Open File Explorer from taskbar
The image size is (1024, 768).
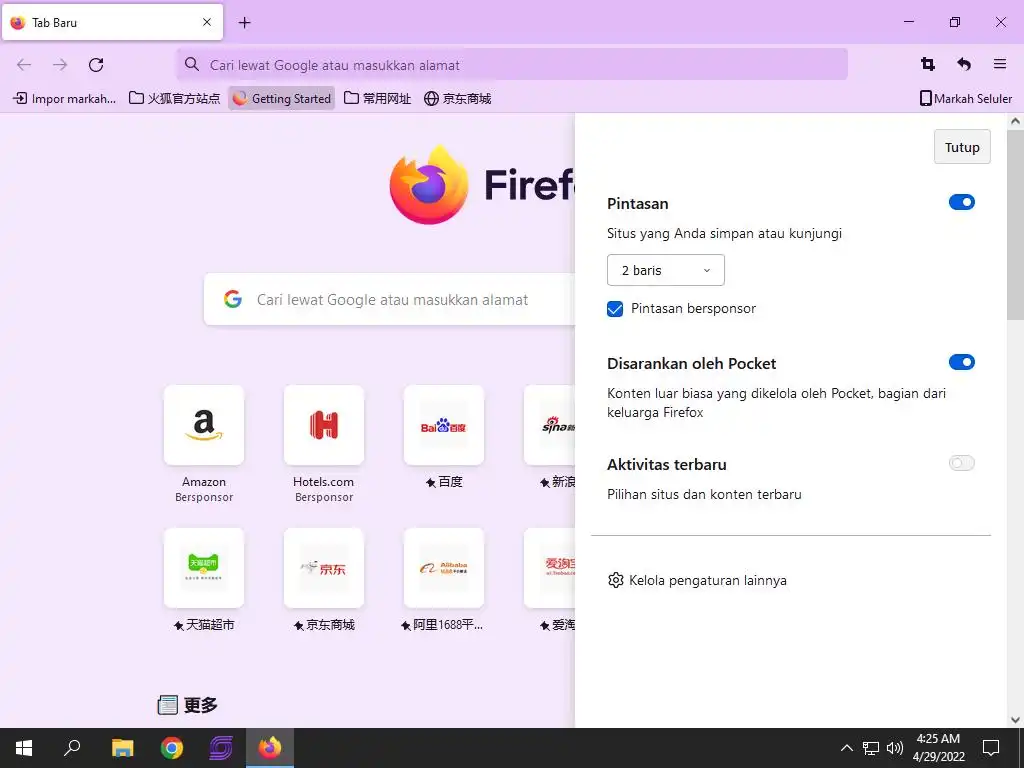tap(122, 748)
